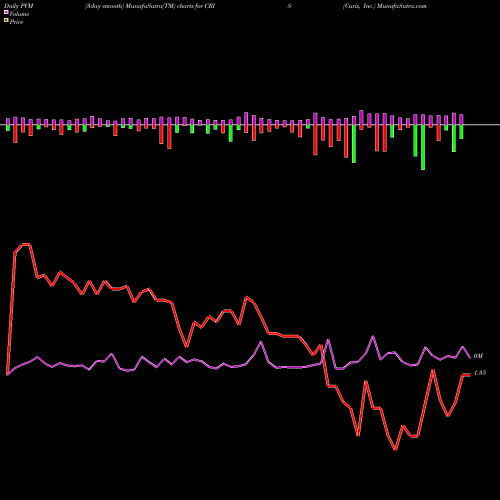500x500 pixels.
Task: Click the MunafaSutra.com company text at top right
Action: click(x=385, y=6)
